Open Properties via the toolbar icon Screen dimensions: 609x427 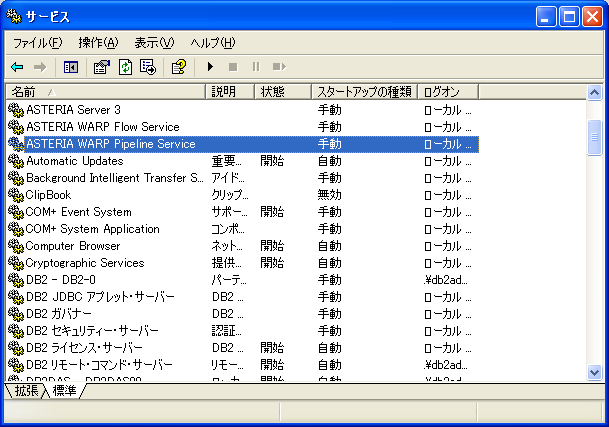pyautogui.click(x=101, y=67)
